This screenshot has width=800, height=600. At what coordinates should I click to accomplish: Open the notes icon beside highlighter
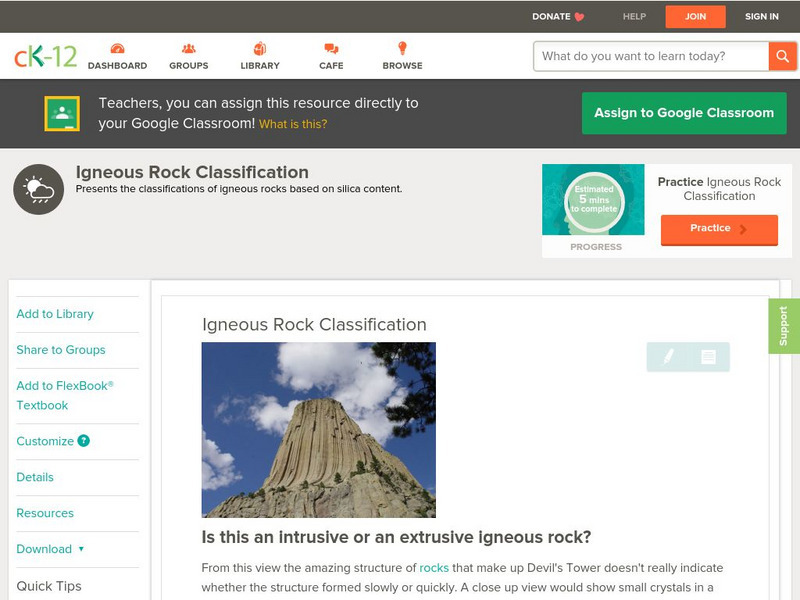point(708,356)
